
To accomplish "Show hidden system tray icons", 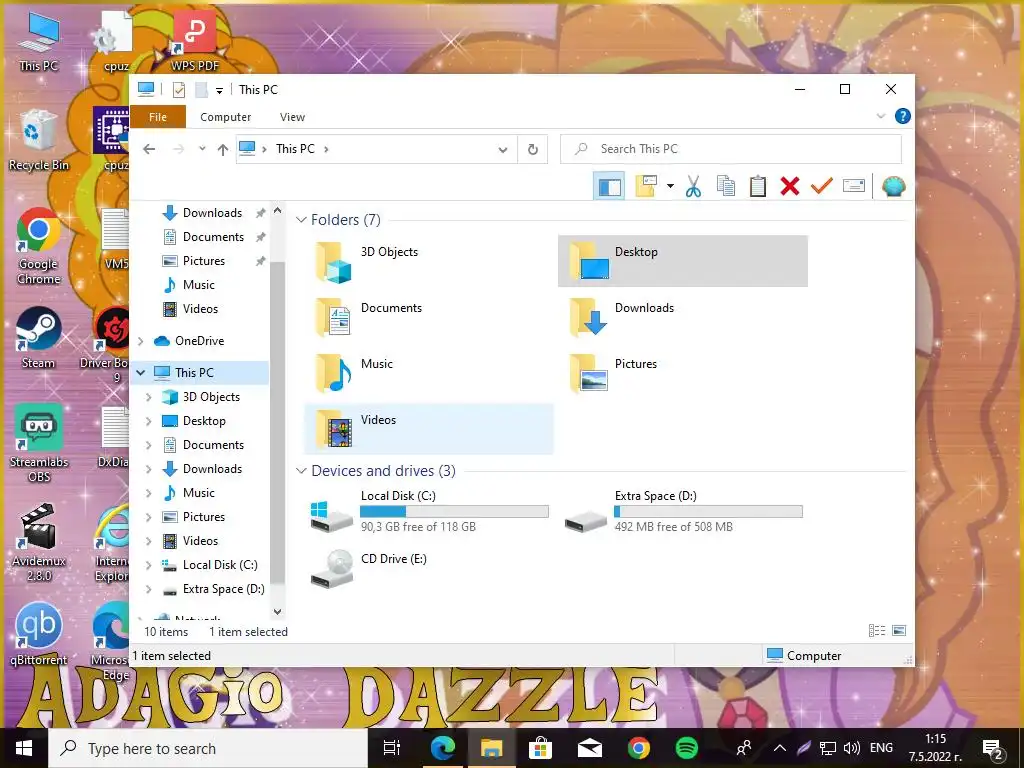I will (780, 748).
